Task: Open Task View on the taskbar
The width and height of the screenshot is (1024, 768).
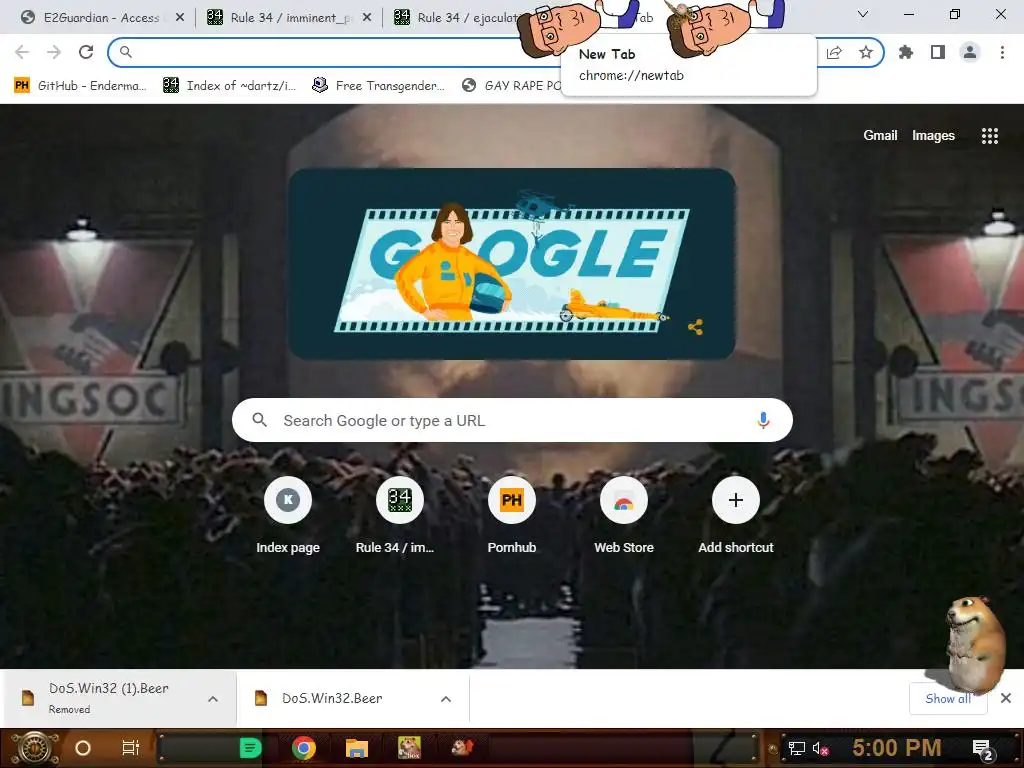Action: [x=131, y=748]
